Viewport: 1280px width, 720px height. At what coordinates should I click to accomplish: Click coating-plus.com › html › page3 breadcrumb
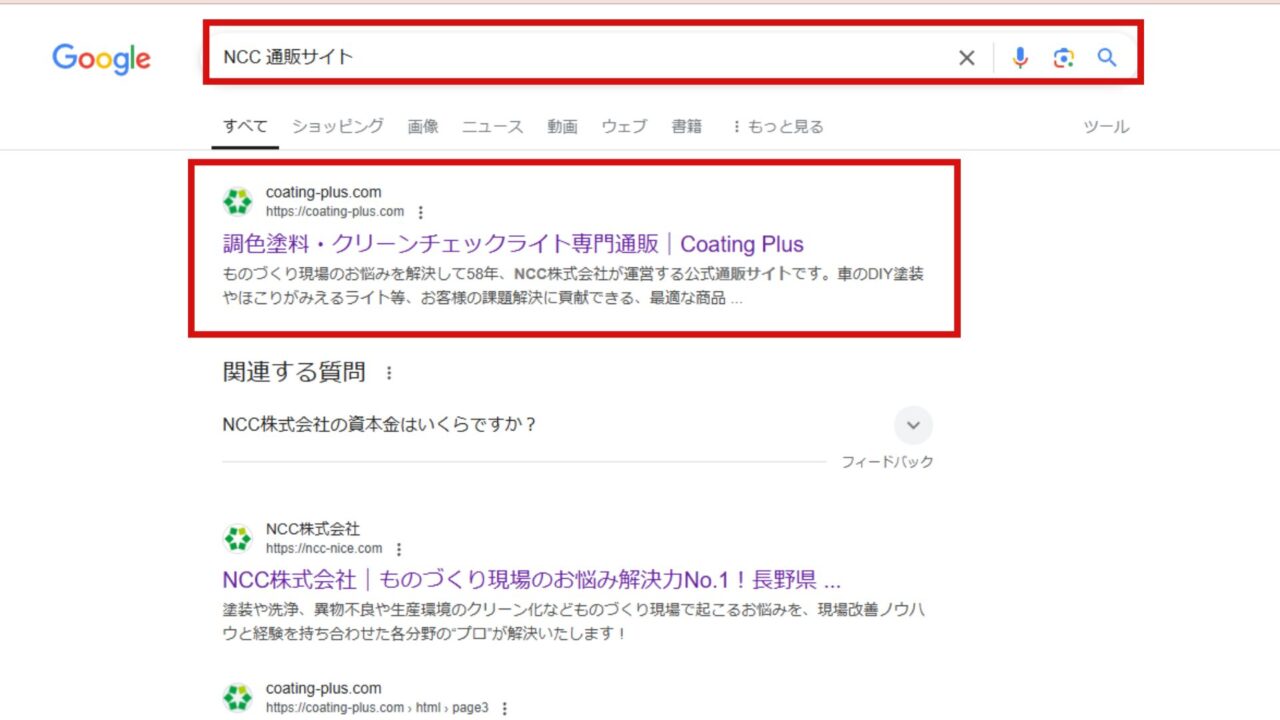(x=377, y=707)
